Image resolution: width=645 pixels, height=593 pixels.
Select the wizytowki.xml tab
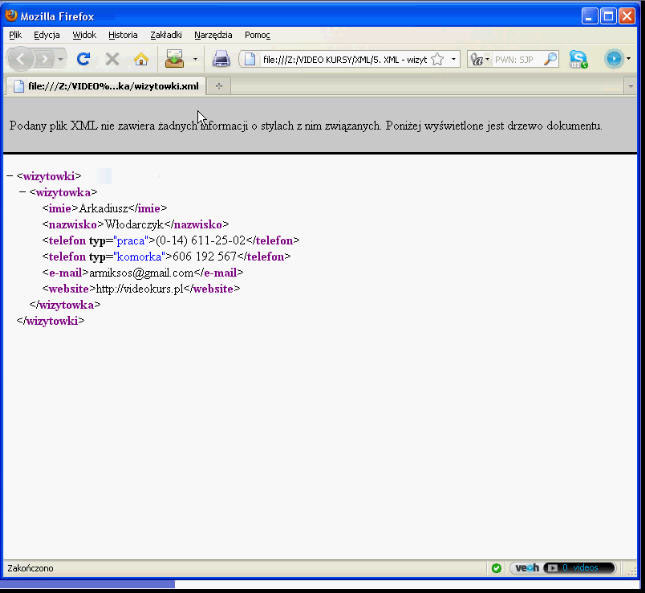coord(106,86)
